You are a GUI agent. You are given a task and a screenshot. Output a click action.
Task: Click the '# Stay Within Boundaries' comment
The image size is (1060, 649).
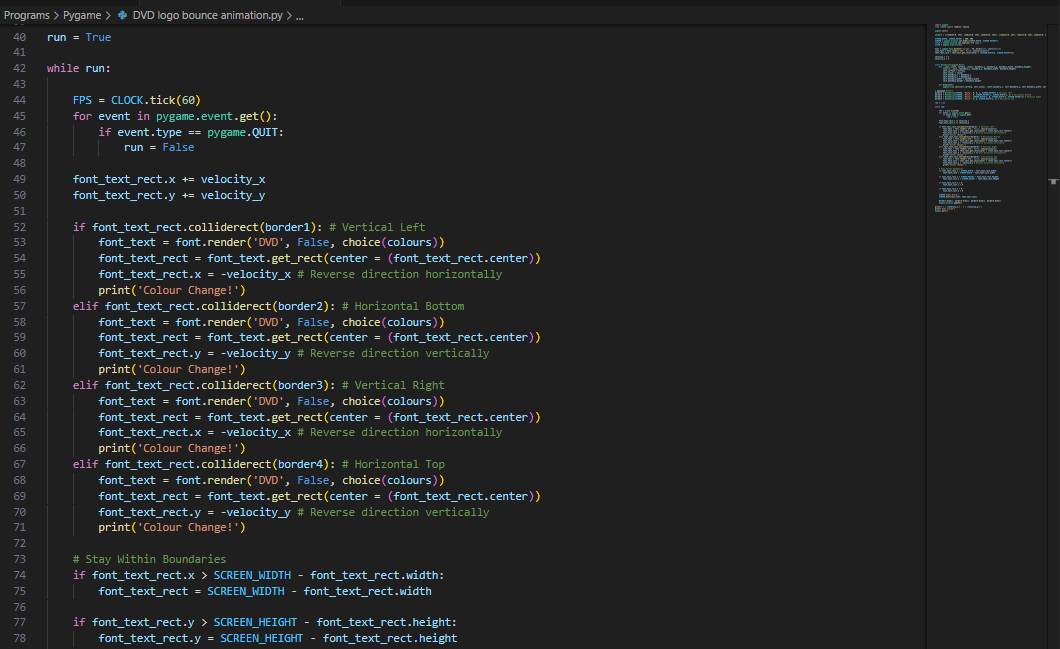[x=149, y=560]
